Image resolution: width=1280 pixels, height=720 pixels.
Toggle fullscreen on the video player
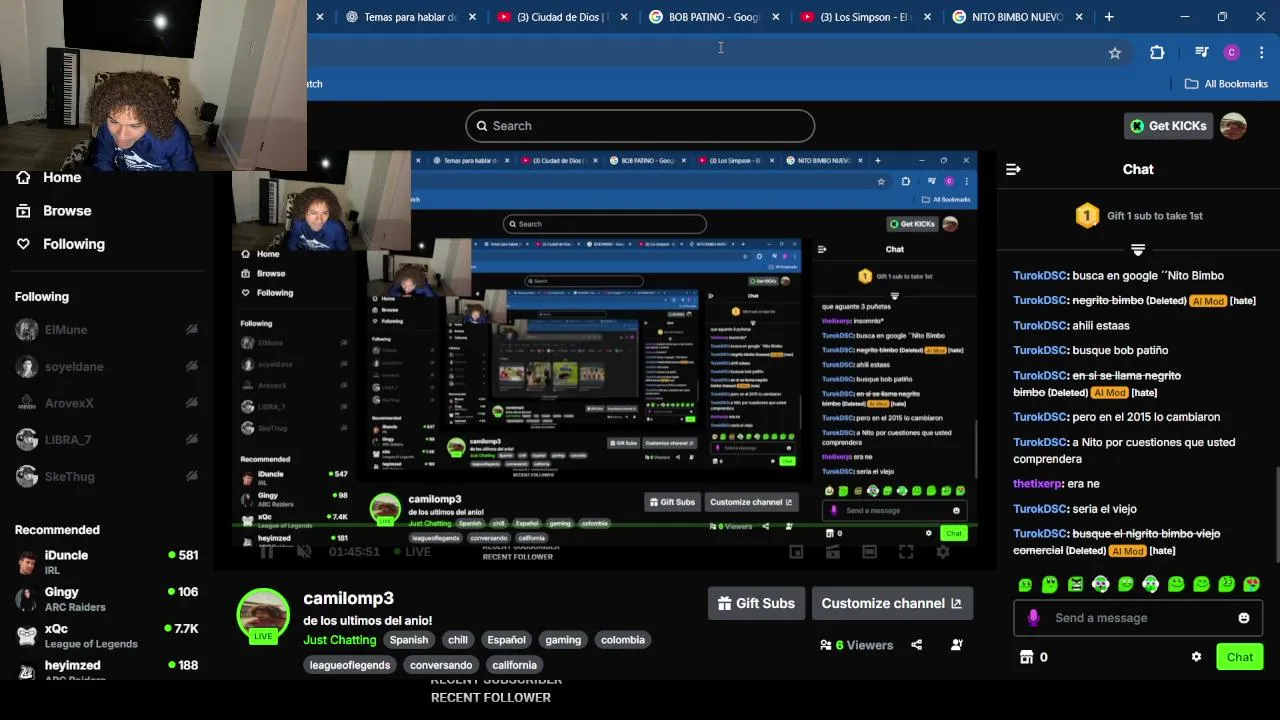pos(906,552)
